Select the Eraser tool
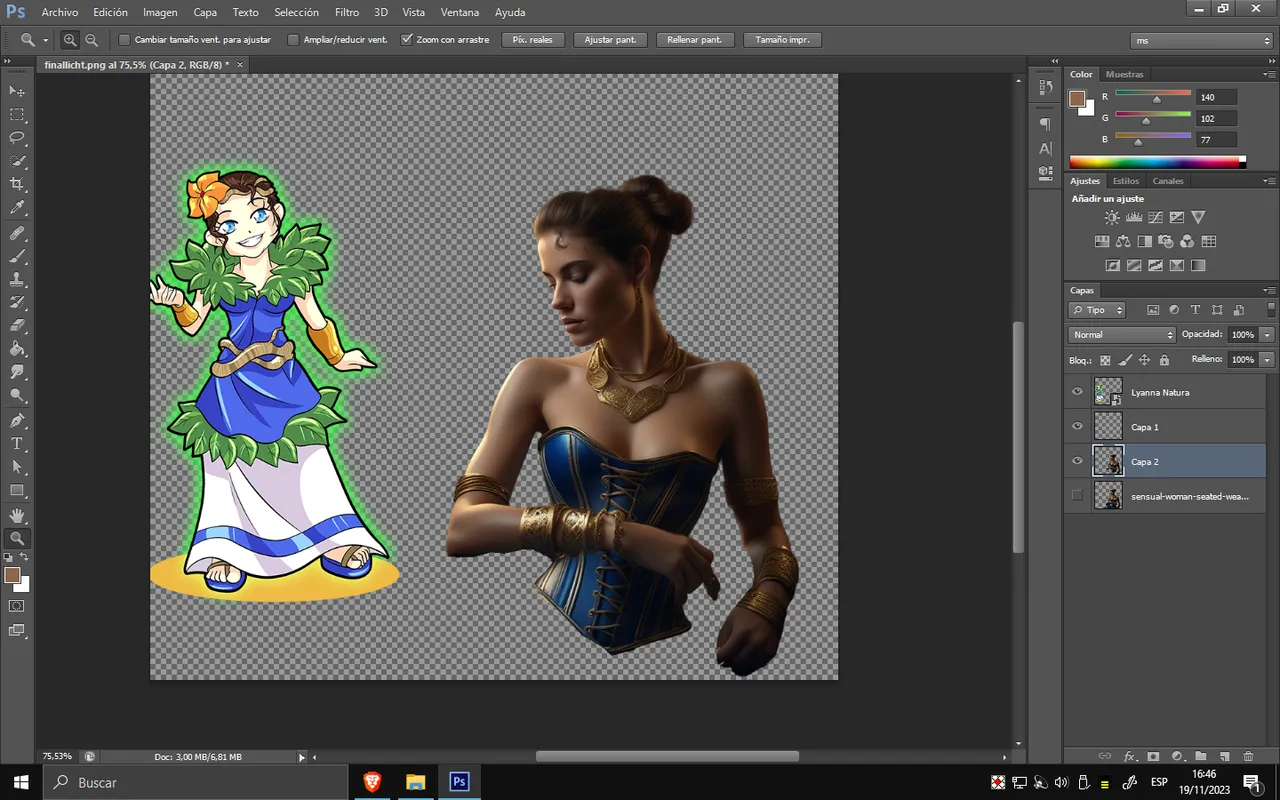Image resolution: width=1280 pixels, height=800 pixels. click(x=17, y=326)
